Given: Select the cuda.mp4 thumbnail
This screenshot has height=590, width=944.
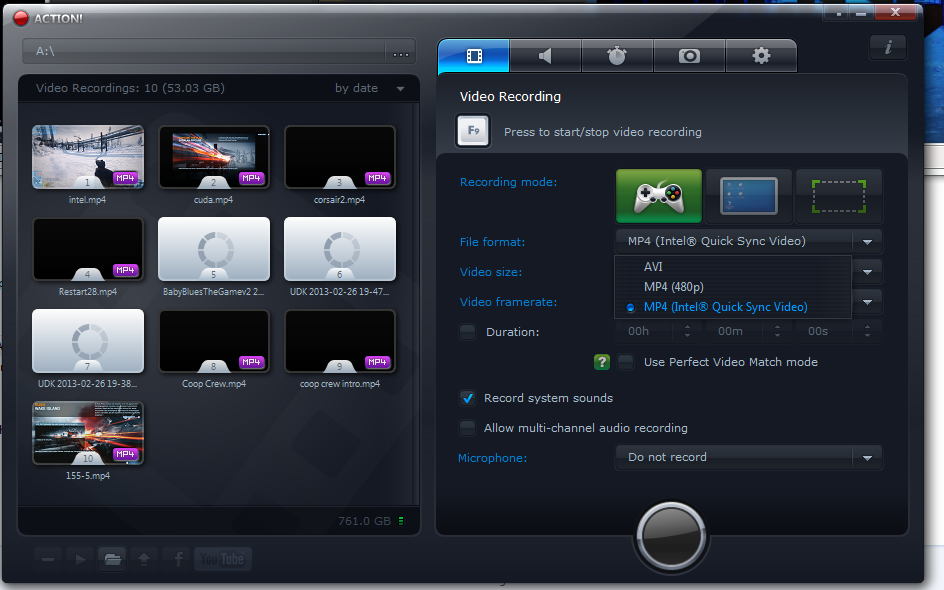Looking at the screenshot, I should pos(214,158).
